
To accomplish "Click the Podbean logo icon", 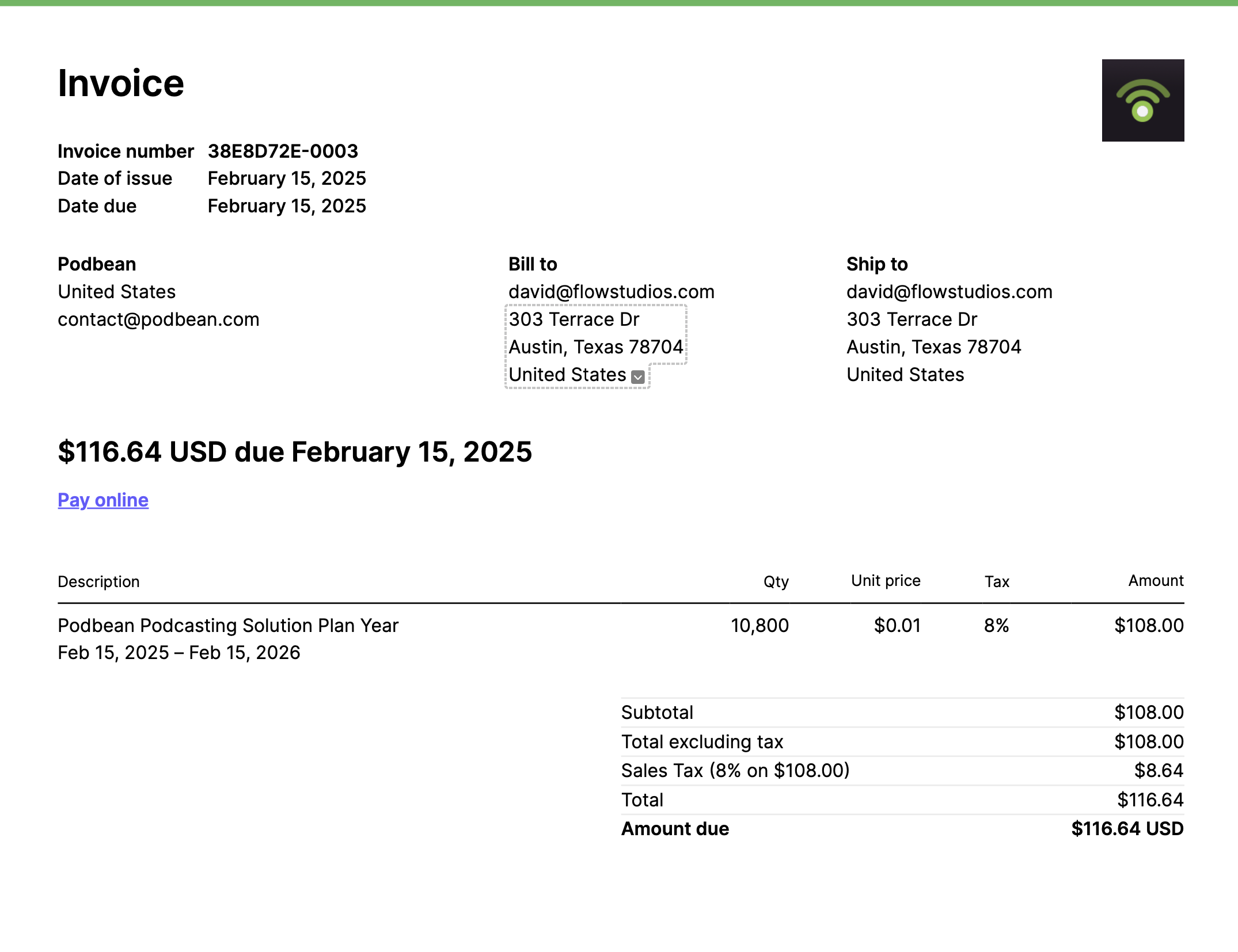I will click(x=1142, y=100).
